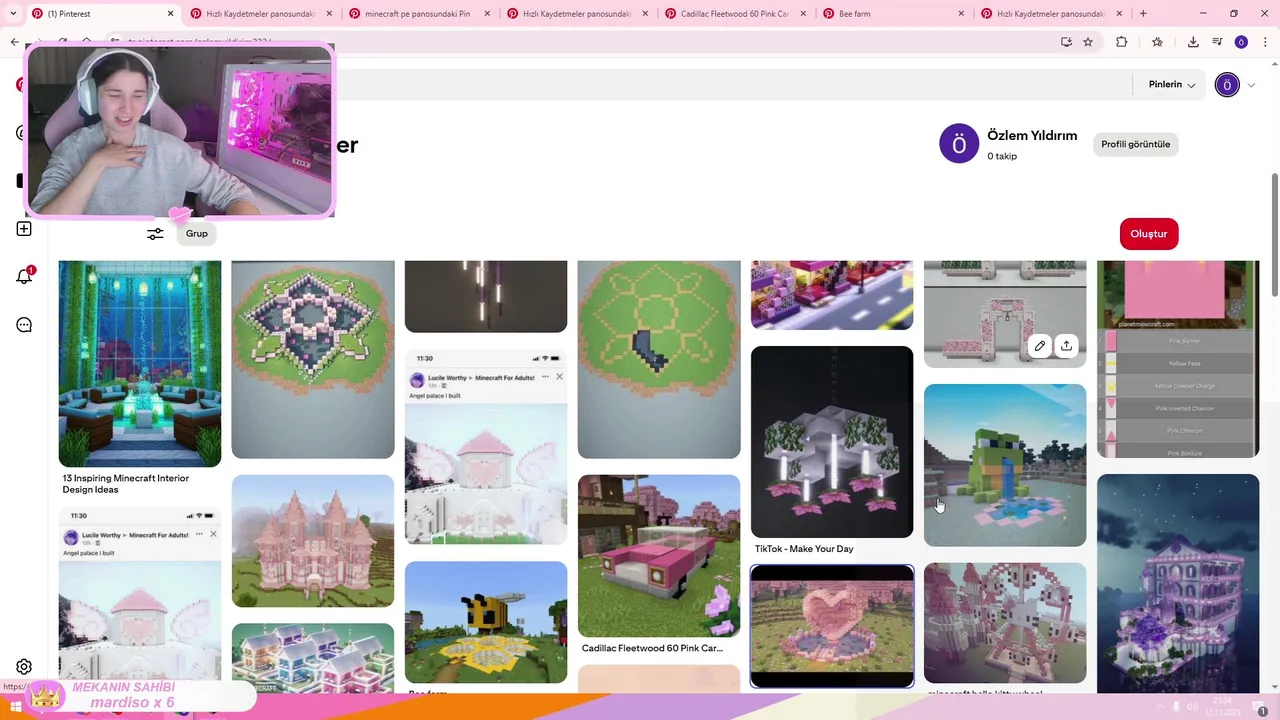Open Pinterest notifications bell
1280x720 pixels.
(x=24, y=277)
